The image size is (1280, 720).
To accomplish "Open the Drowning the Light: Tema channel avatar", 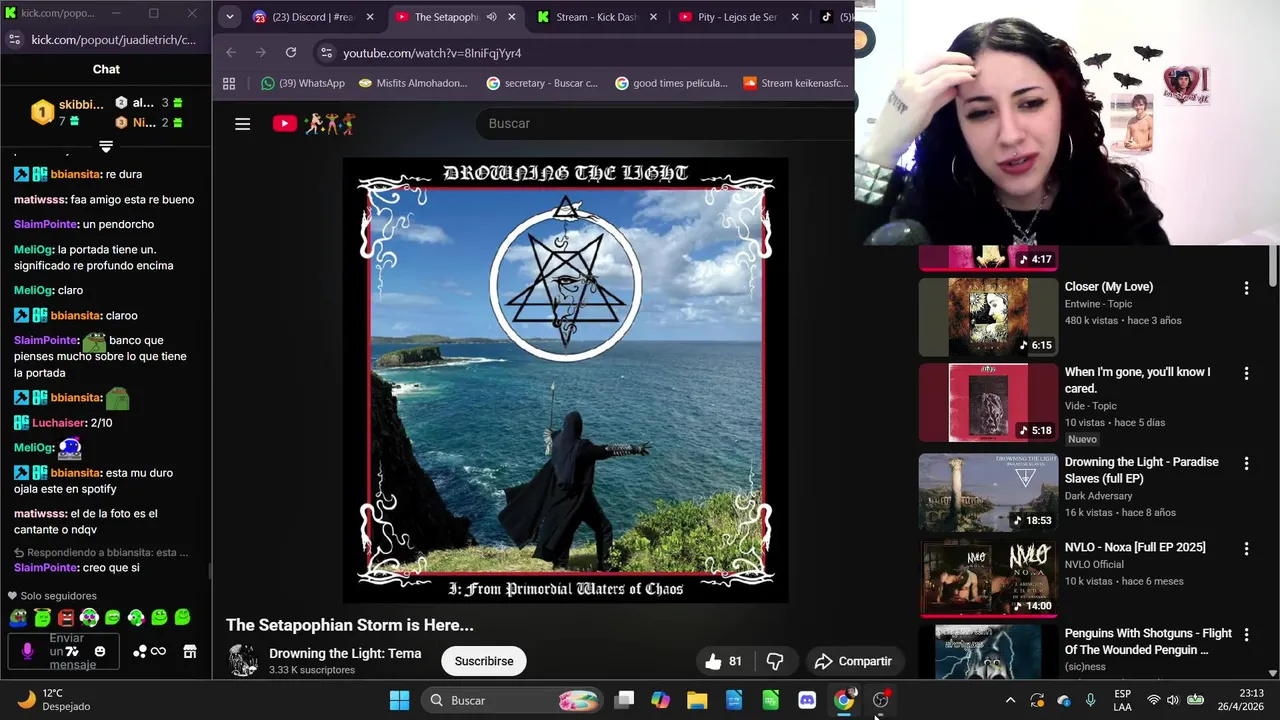I will 243,661.
